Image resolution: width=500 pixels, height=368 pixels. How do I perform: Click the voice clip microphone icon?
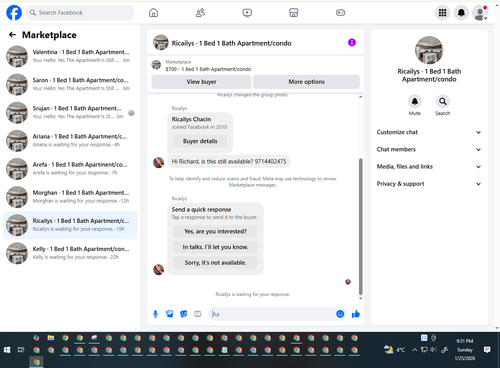pos(155,314)
